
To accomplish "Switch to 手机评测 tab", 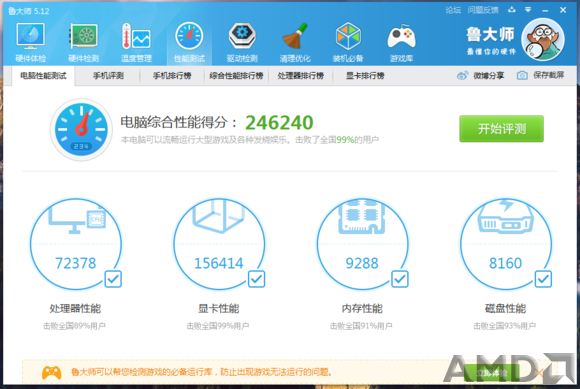I will 108,76.
